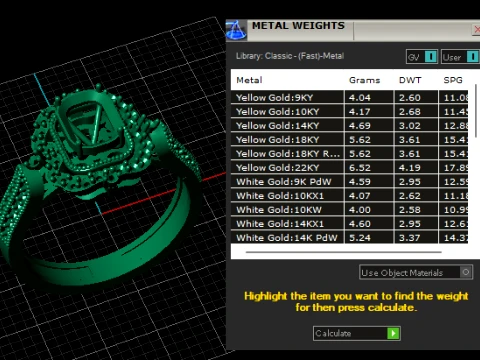Click the 4.19 DWT value
Viewport: 480px width, 360px height.
pos(410,168)
